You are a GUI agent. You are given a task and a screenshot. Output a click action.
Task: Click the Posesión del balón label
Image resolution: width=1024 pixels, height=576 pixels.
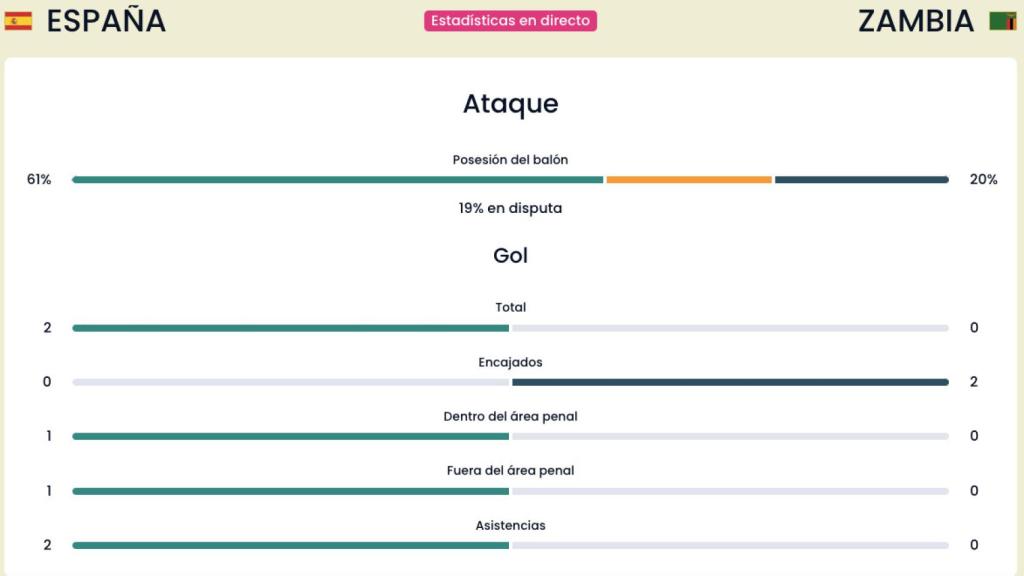pyautogui.click(x=511, y=160)
